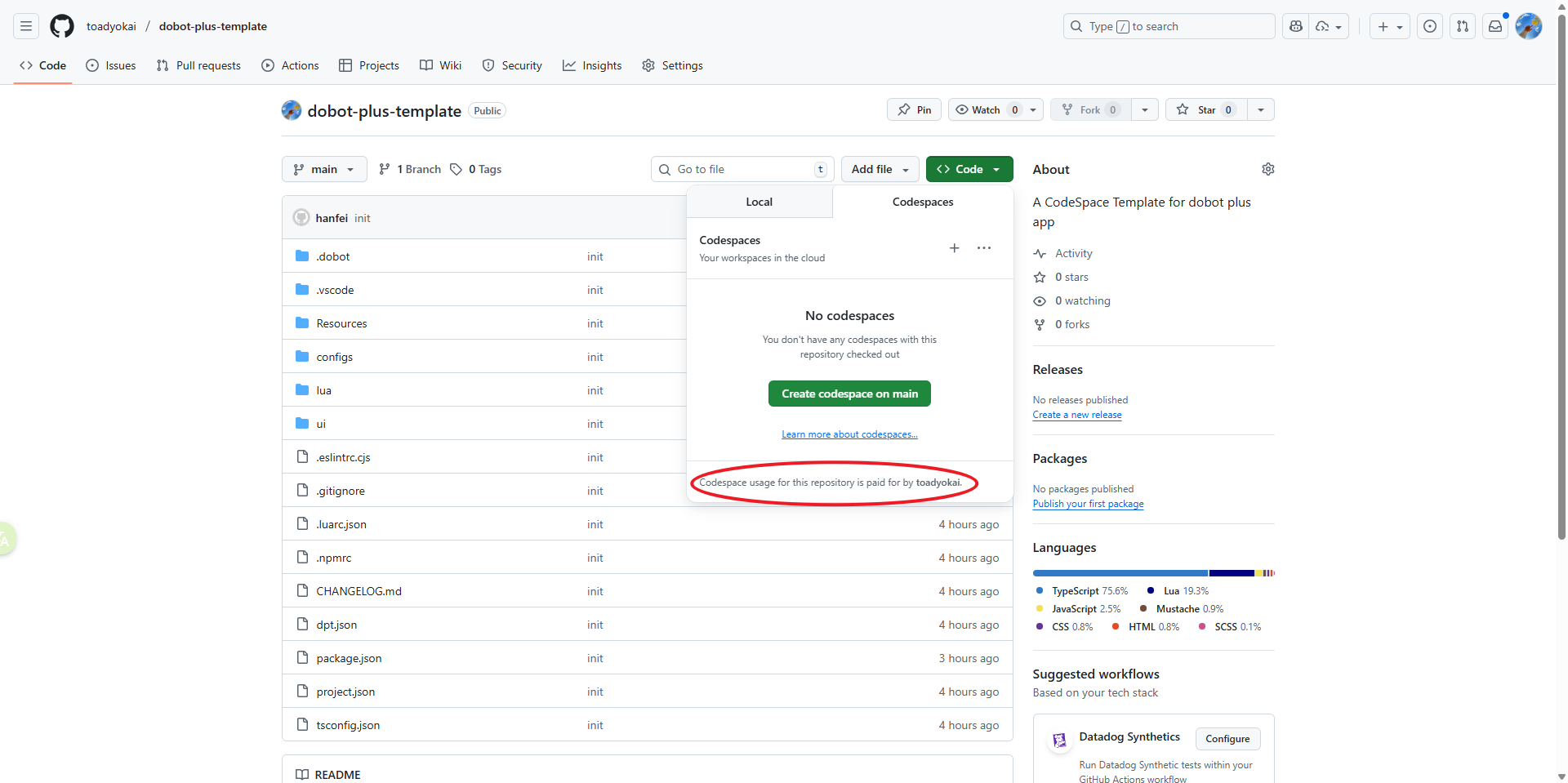Expand the main branch dropdown
1568x783 pixels.
pos(324,169)
